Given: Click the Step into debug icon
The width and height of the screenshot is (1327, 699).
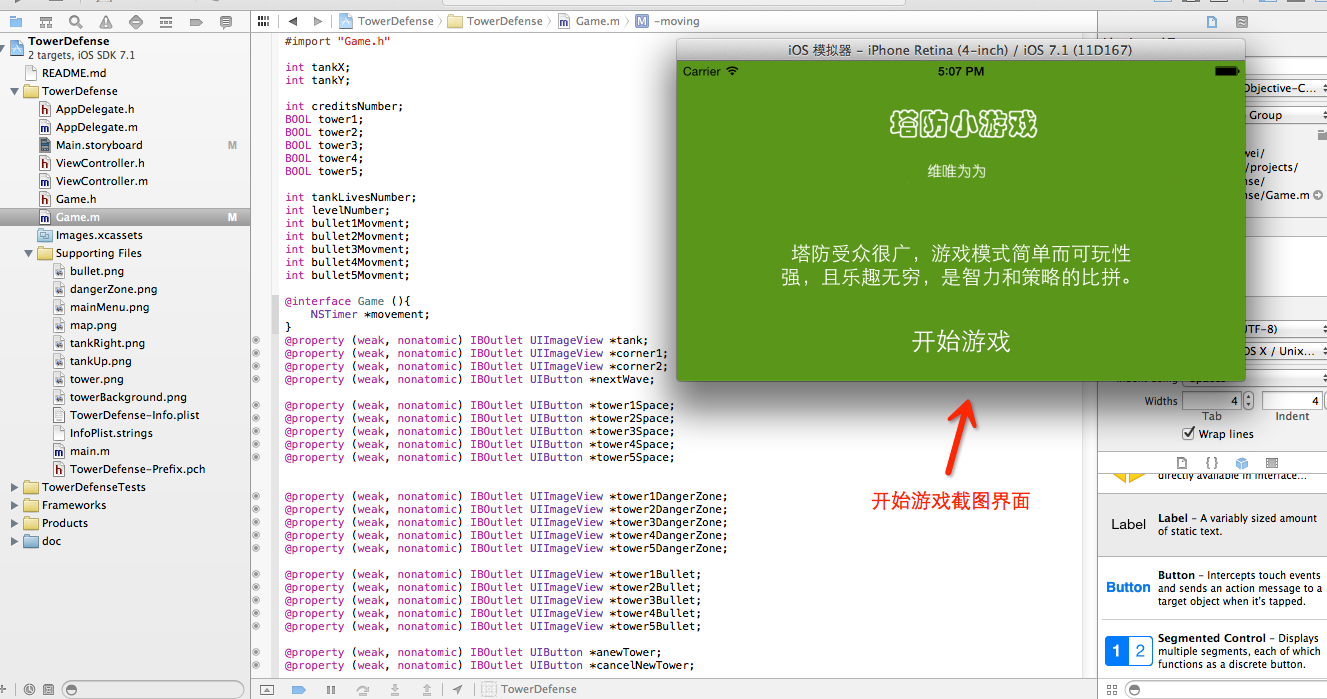Looking at the screenshot, I should click(x=395, y=689).
